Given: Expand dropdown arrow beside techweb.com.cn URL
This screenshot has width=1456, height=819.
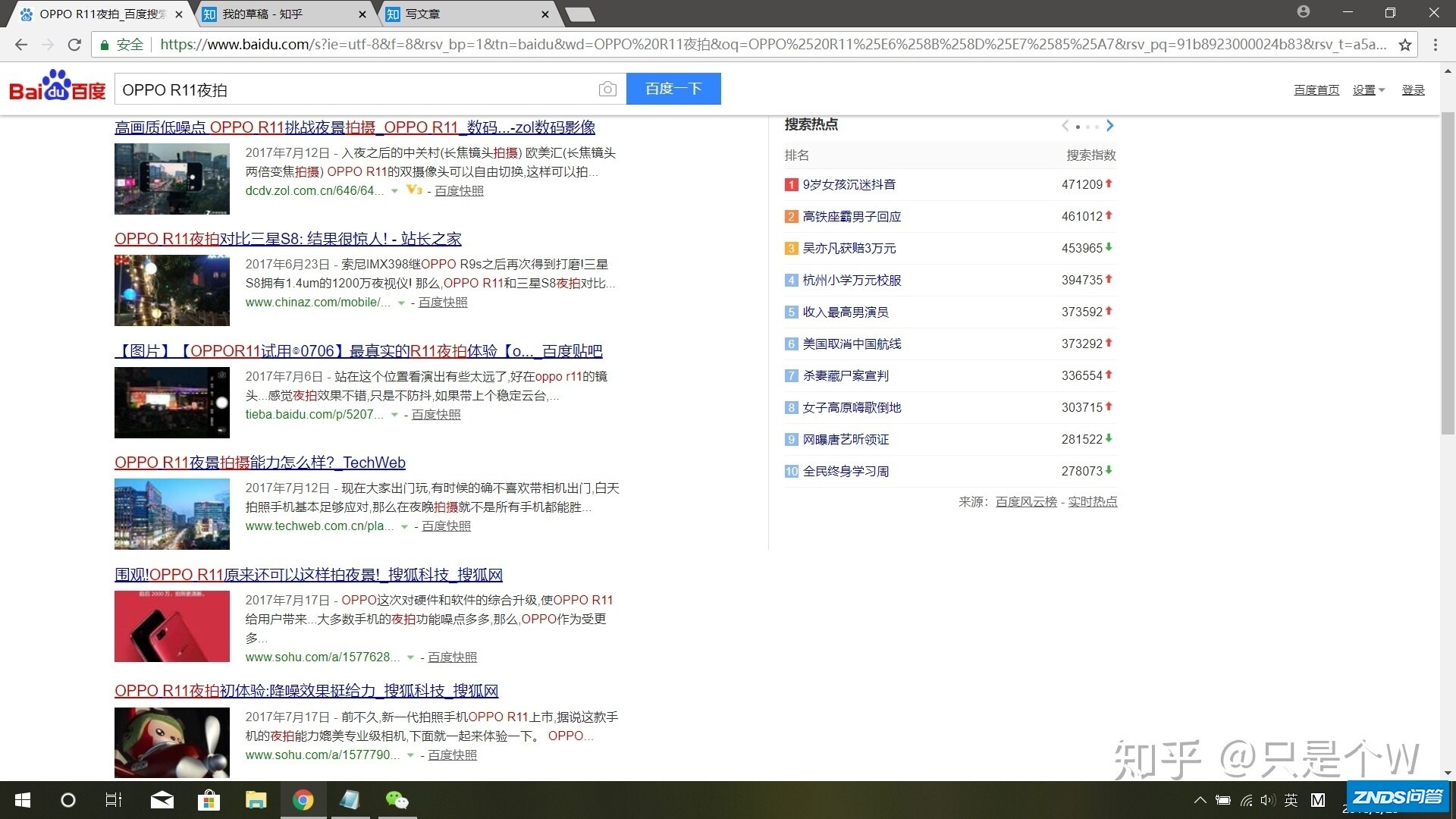Looking at the screenshot, I should click(x=404, y=526).
